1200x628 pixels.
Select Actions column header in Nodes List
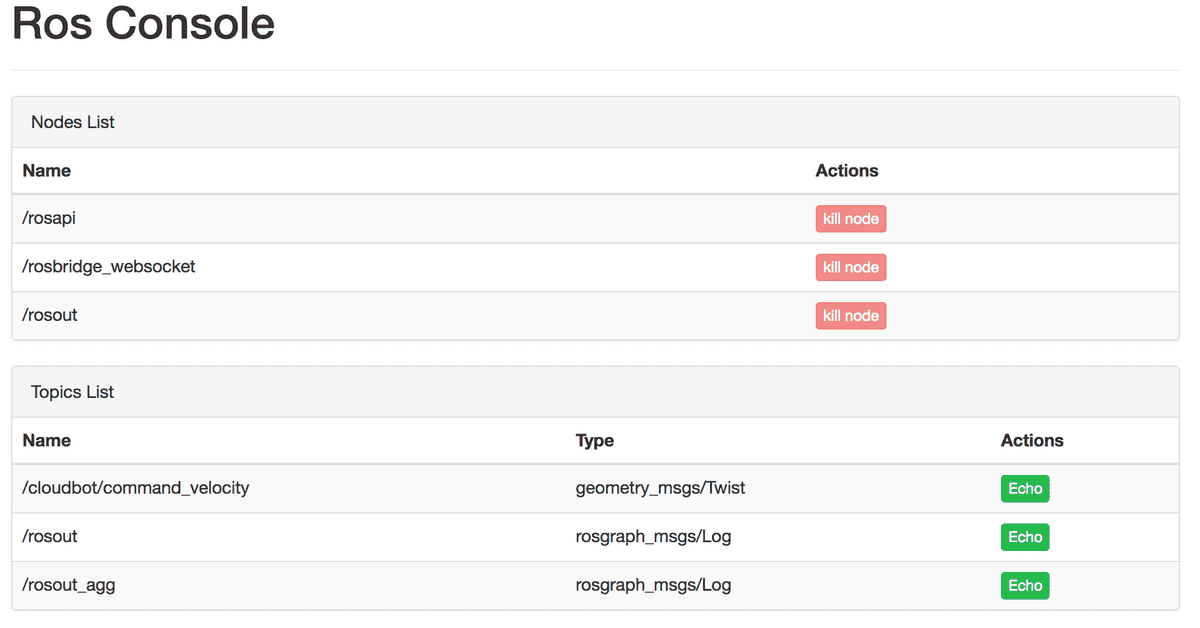(x=846, y=171)
